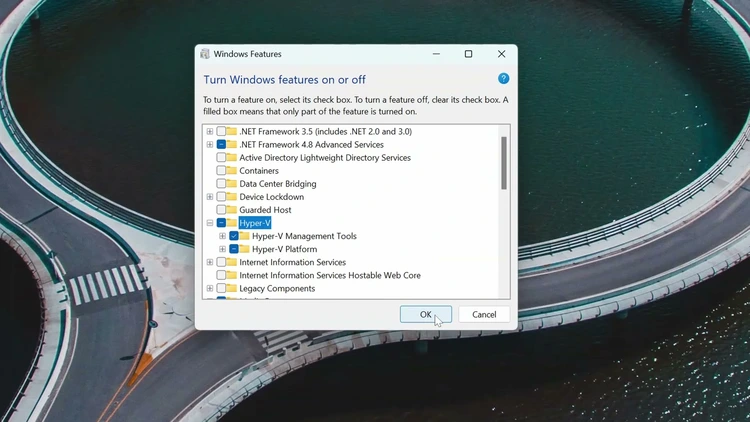Click folder icon beside Internet Information Services Hostable Web Core

pos(232,275)
